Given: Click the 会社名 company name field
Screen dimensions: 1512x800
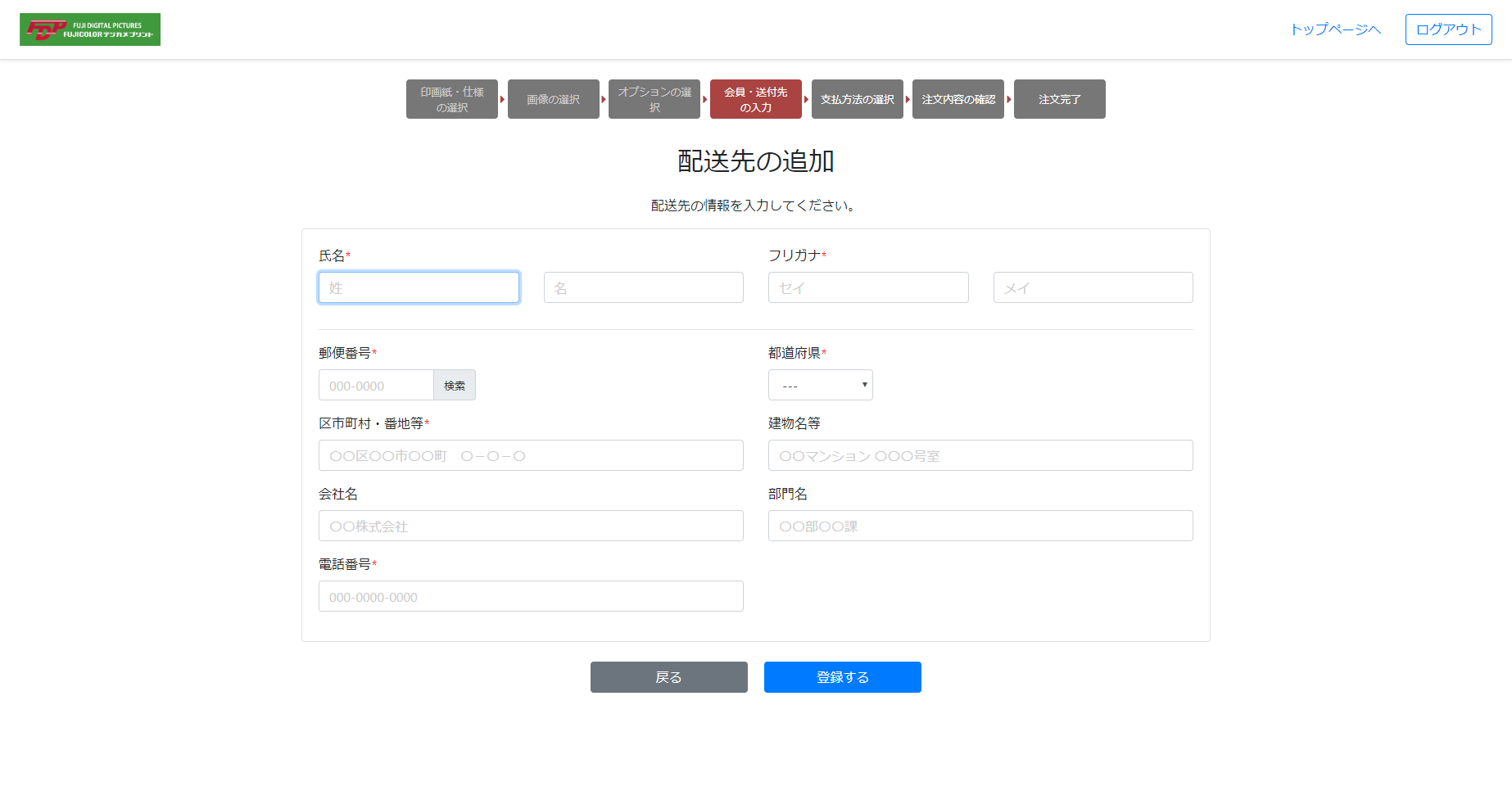Looking at the screenshot, I should (531, 526).
